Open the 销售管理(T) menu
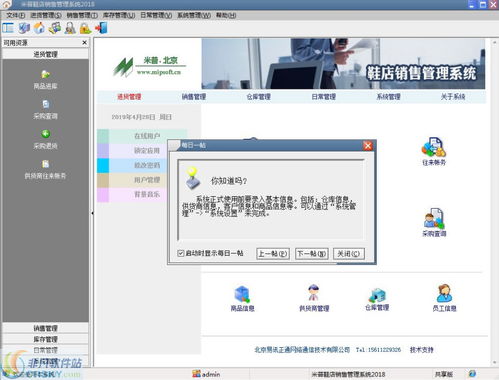499x380 pixels. pos(82,15)
